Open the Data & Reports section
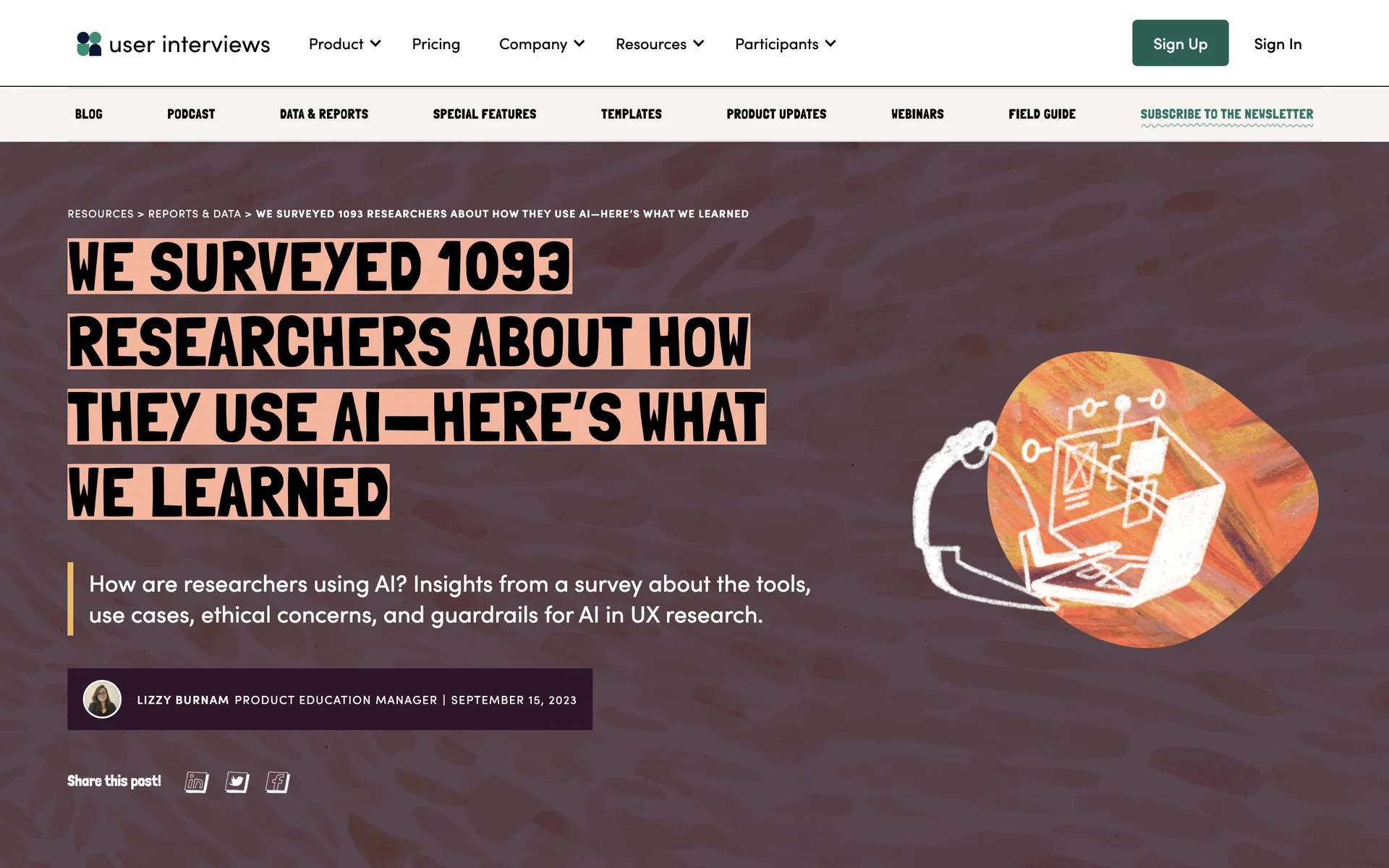Screen dimensions: 1389x868 coord(324,114)
